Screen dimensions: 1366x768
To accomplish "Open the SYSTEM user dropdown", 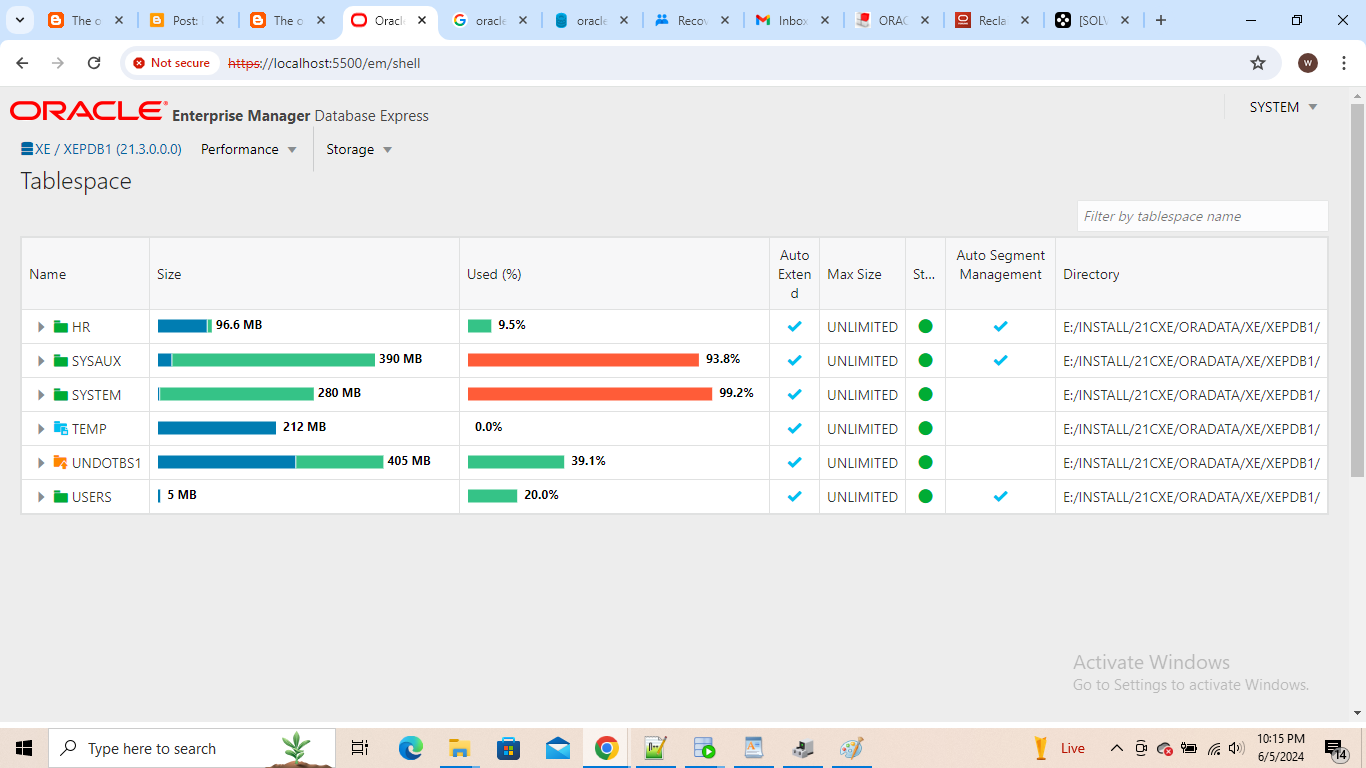I will (1283, 107).
